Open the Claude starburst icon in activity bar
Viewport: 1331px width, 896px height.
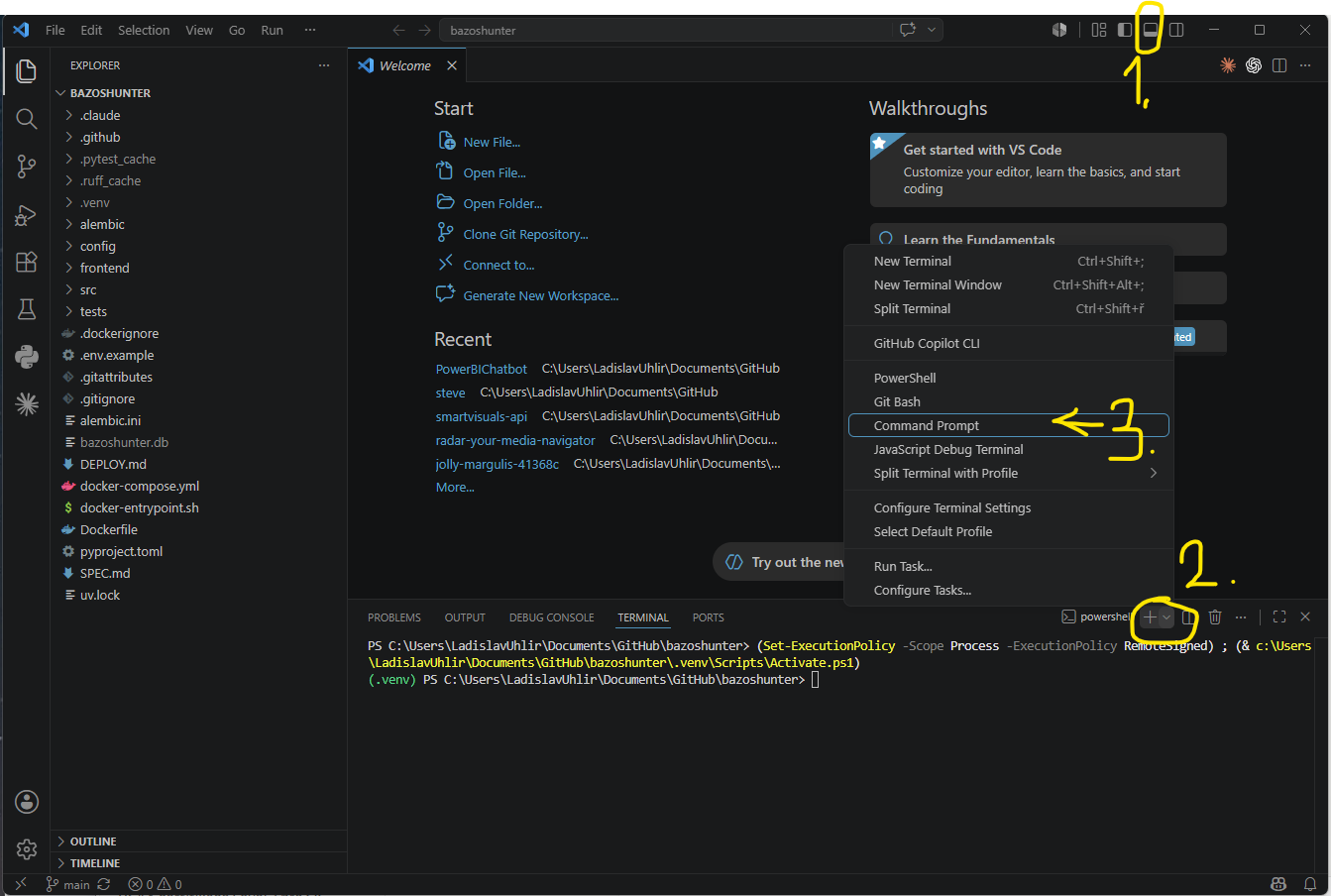pos(27,403)
